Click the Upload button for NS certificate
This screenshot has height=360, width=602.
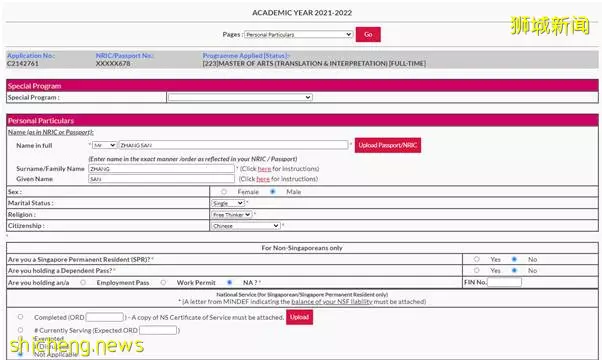pyautogui.click(x=299, y=317)
